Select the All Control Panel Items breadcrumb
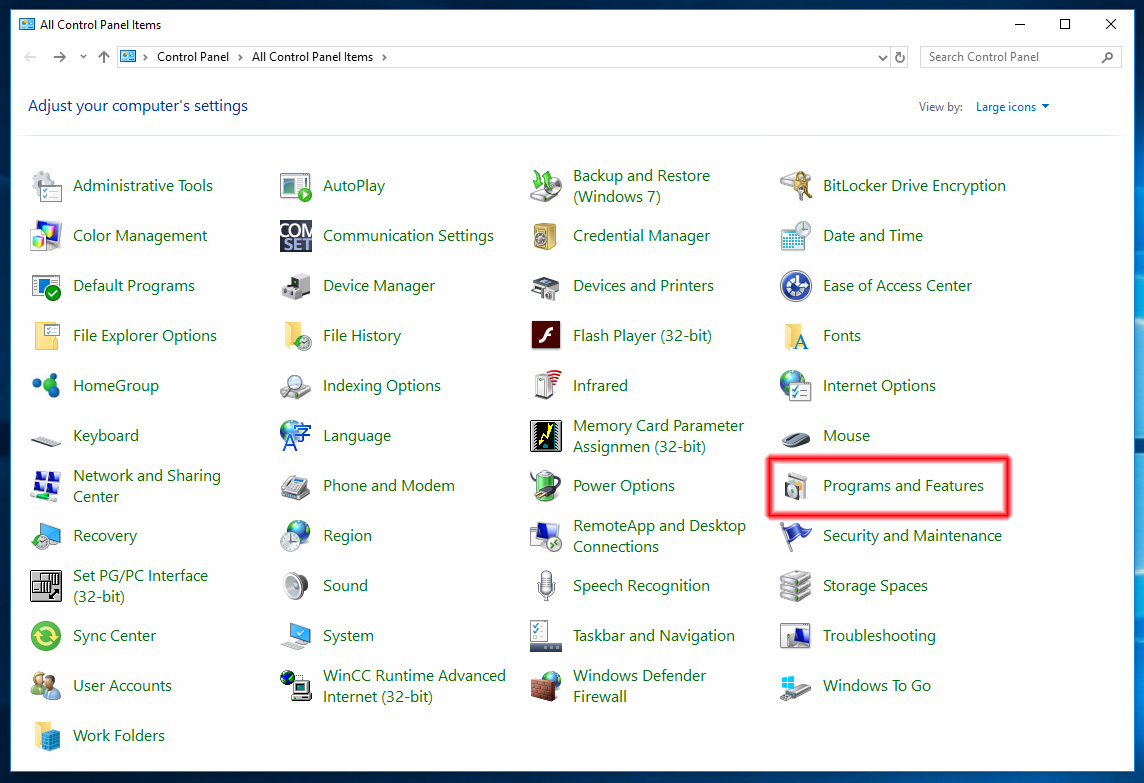 [312, 57]
